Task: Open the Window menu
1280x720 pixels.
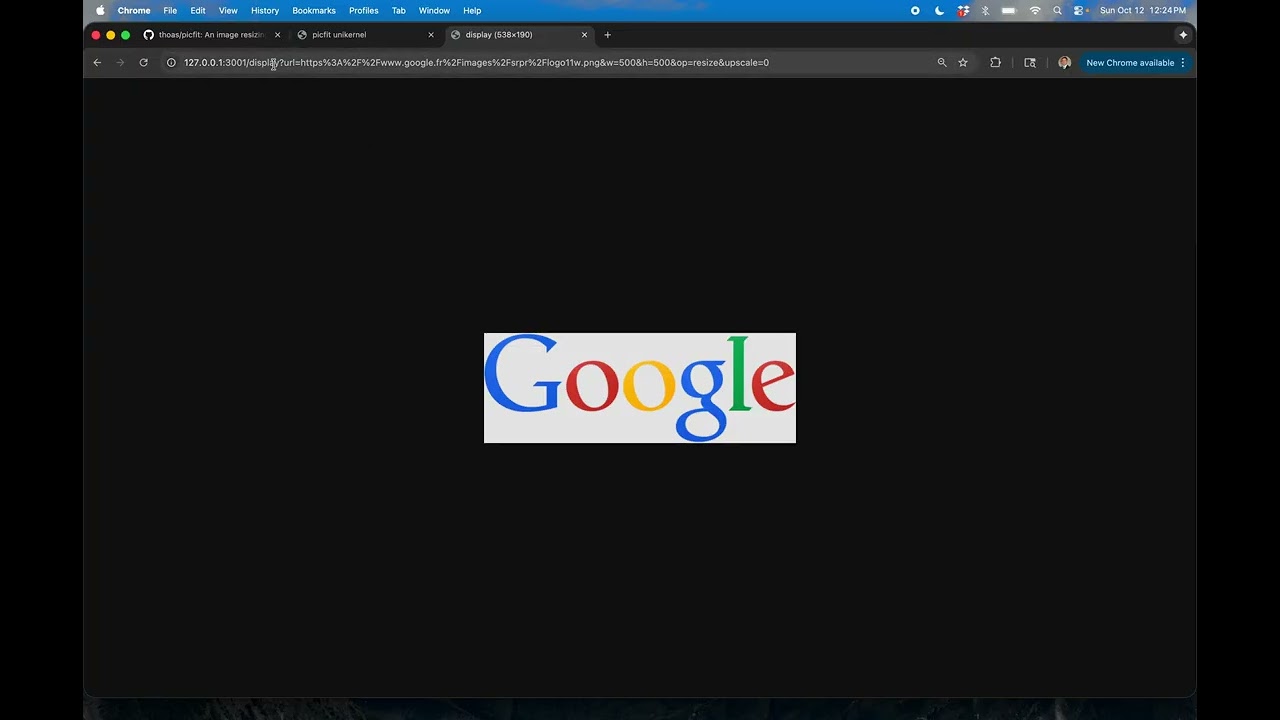Action: tap(434, 11)
